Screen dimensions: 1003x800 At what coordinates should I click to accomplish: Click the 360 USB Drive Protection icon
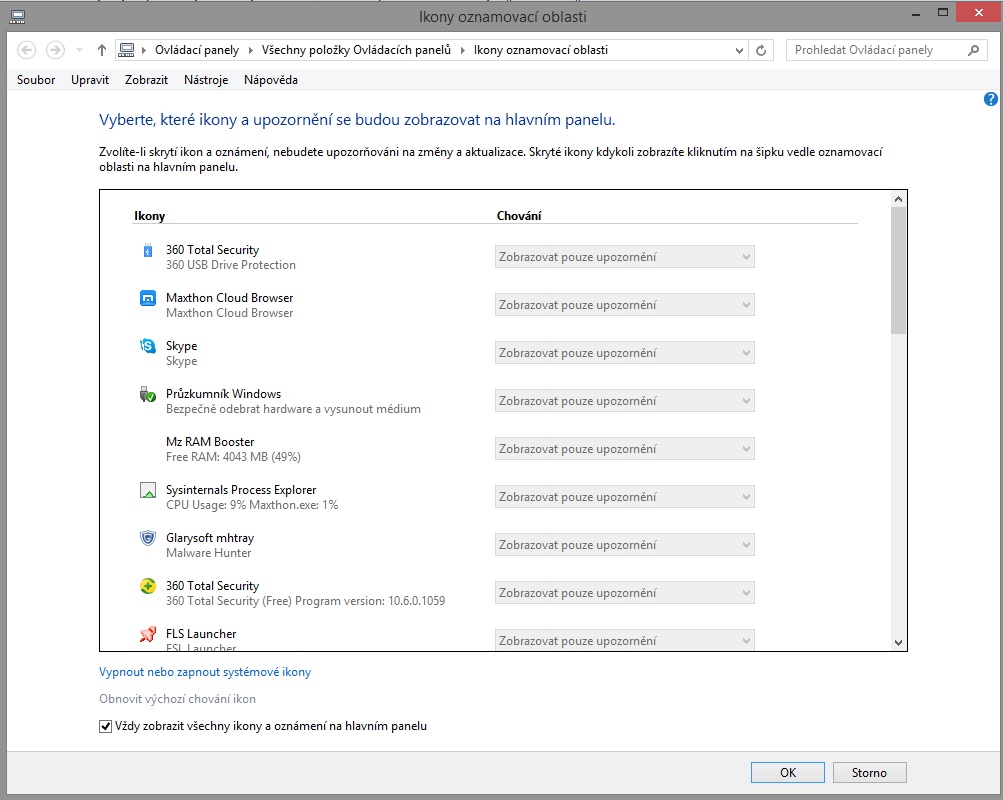[x=148, y=250]
